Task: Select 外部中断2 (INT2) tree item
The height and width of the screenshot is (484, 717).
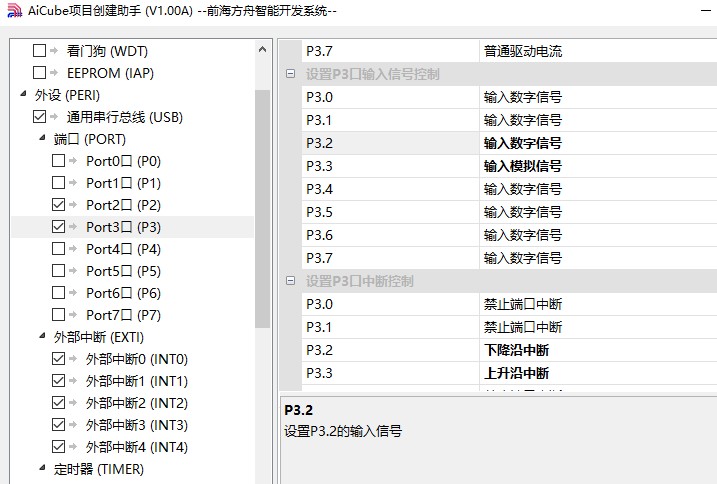Action: (x=137, y=403)
